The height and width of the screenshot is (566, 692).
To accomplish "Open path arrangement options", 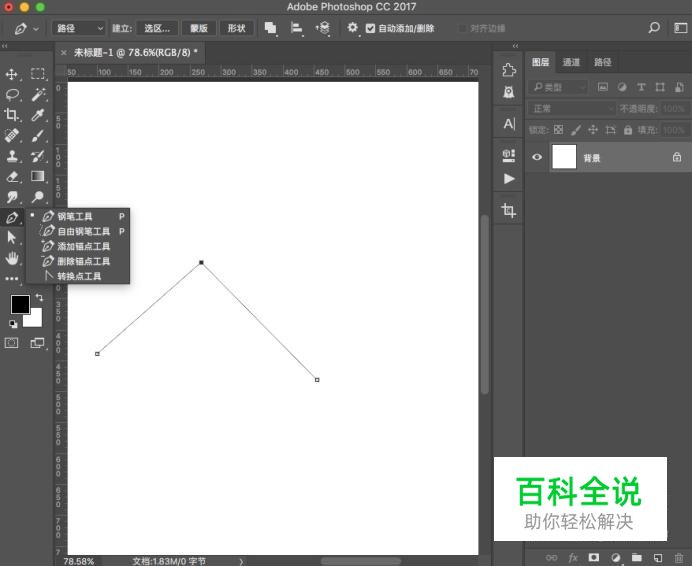I will [323, 28].
